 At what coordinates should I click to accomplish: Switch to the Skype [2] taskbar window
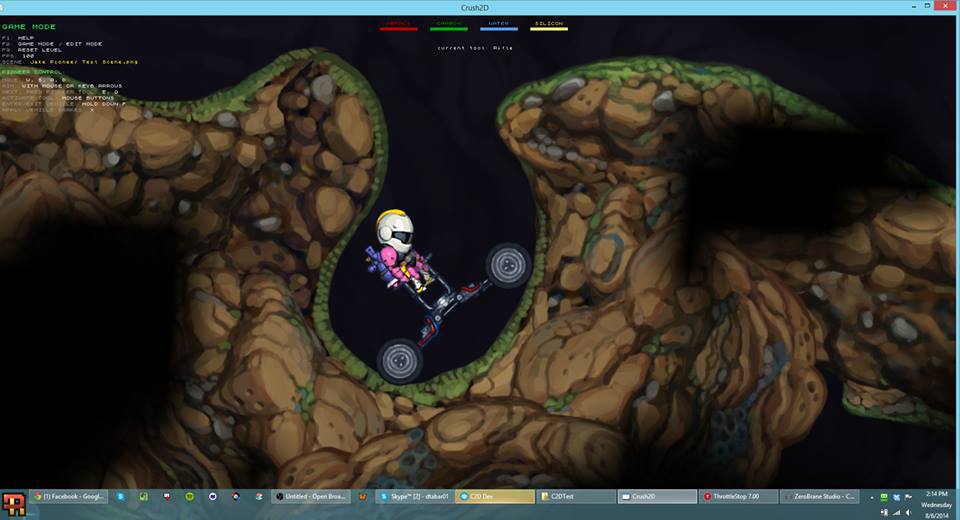point(414,496)
